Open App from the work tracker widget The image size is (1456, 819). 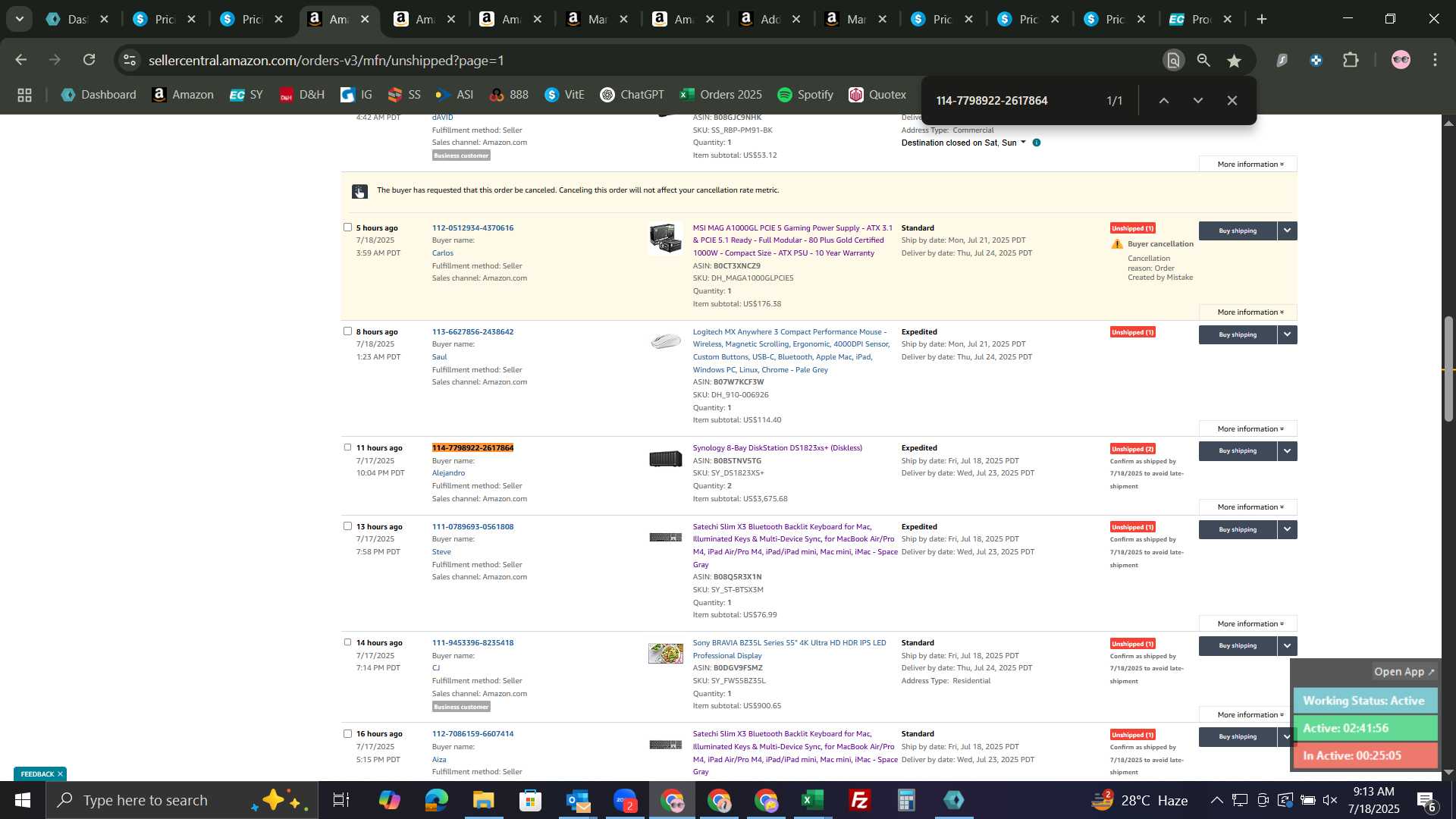click(x=1404, y=672)
